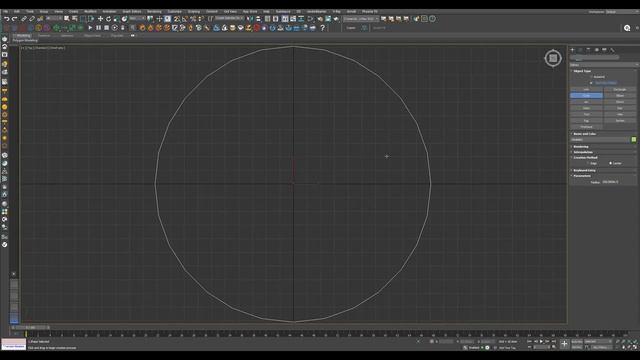Image resolution: width=640 pixels, height=360 pixels.
Task: Click the Mirror tool icon
Action: pos(250,18)
